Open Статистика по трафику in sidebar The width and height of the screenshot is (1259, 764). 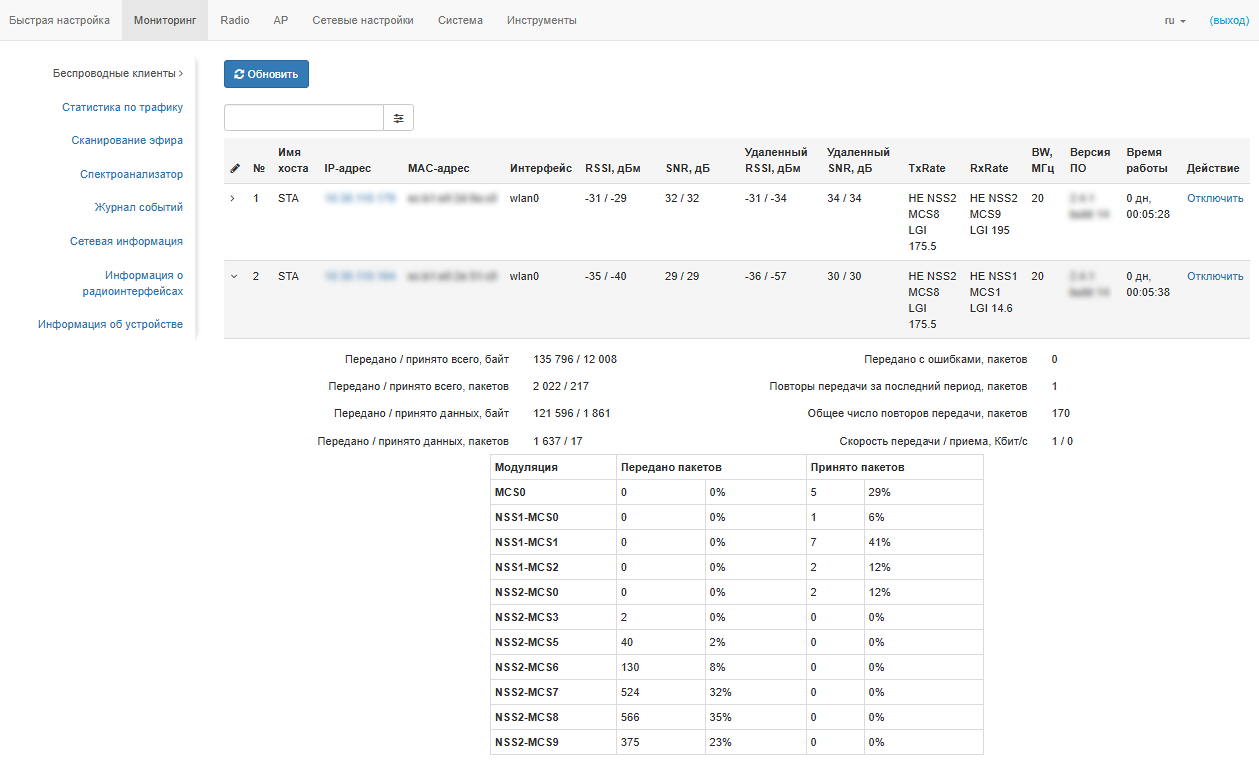(122, 107)
